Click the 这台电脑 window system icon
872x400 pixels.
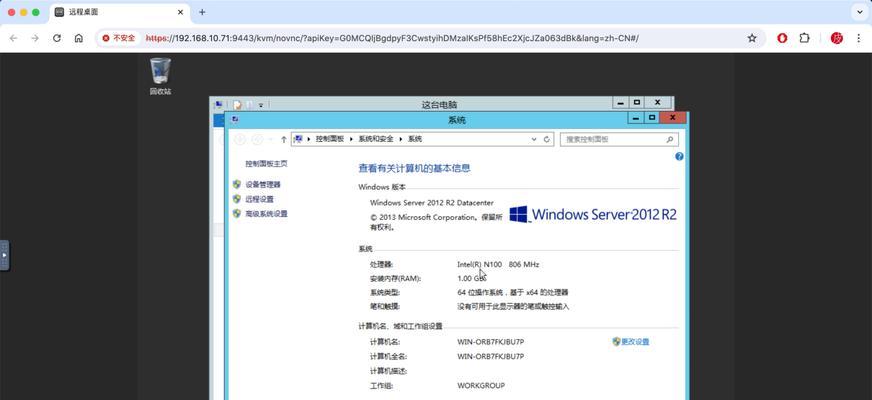219,104
